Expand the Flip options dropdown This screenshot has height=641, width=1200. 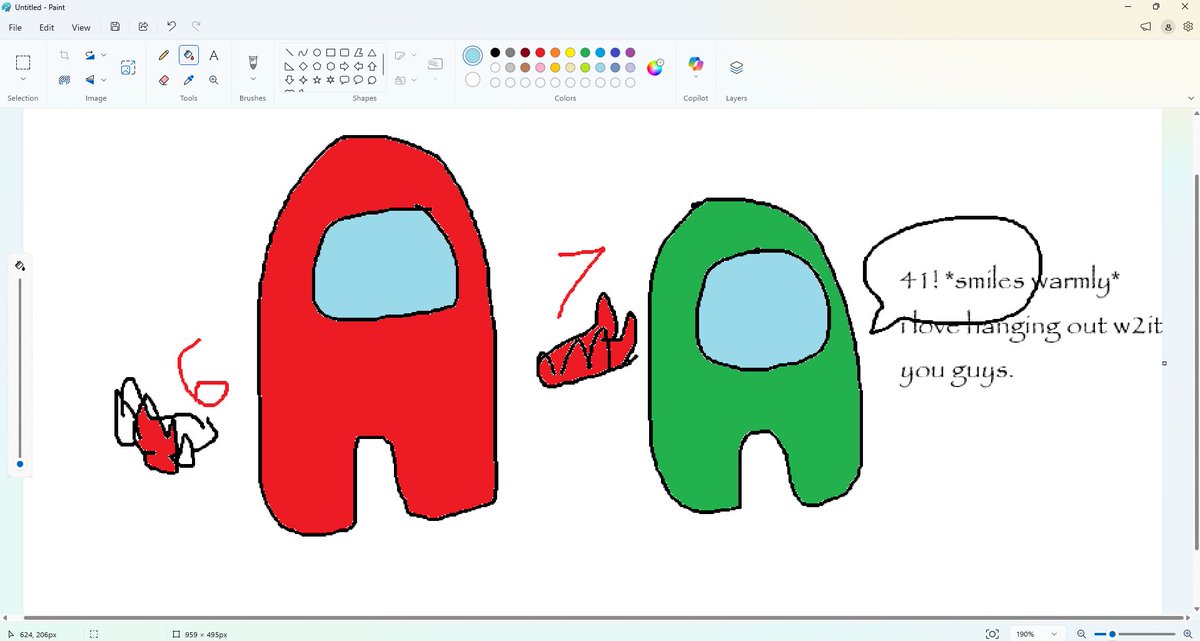pyautogui.click(x=104, y=80)
